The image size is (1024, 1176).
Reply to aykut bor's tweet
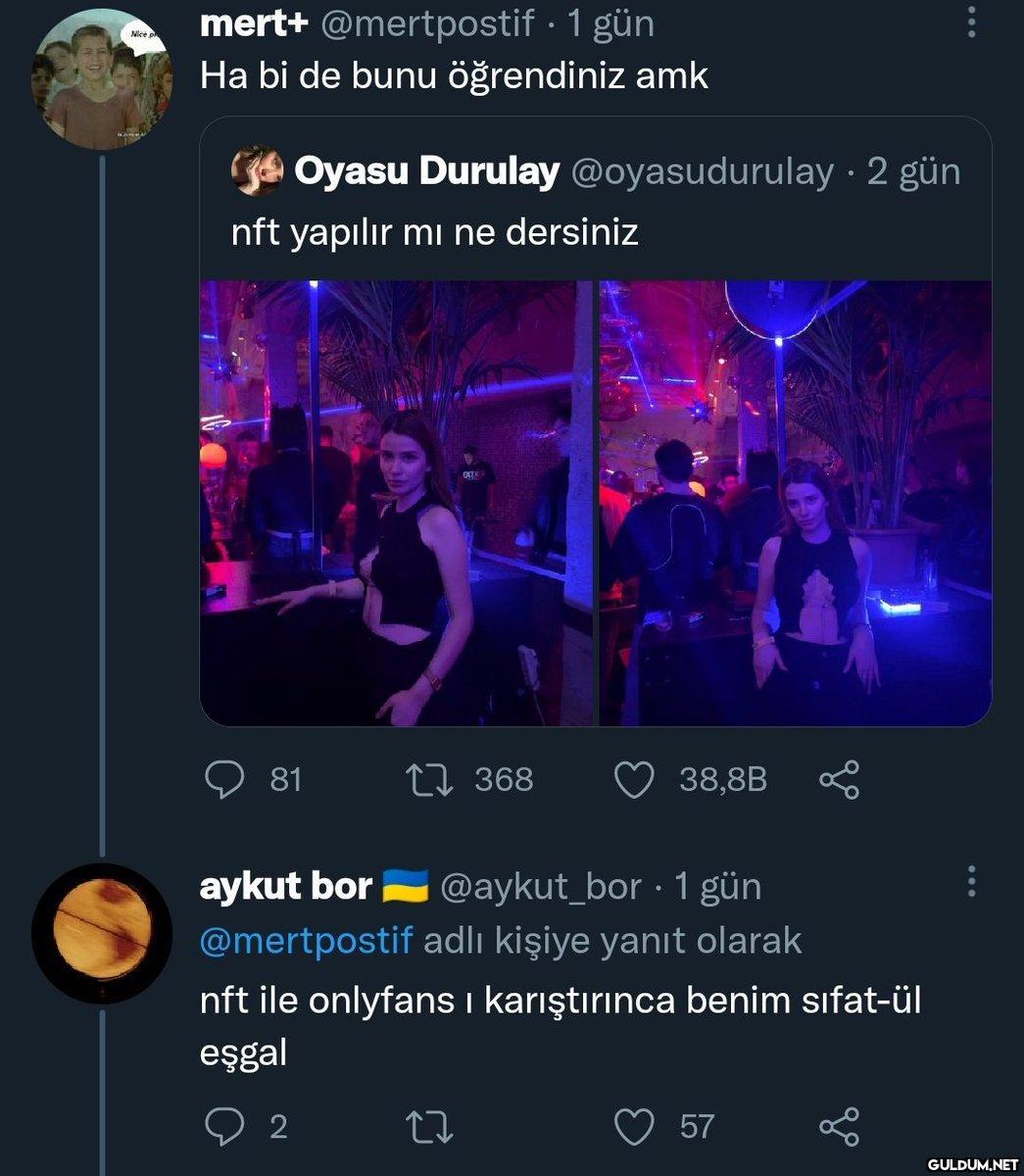[x=224, y=1126]
